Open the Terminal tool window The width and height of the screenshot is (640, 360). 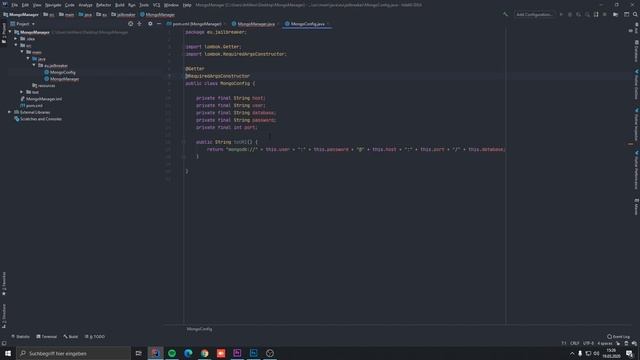coord(47,337)
